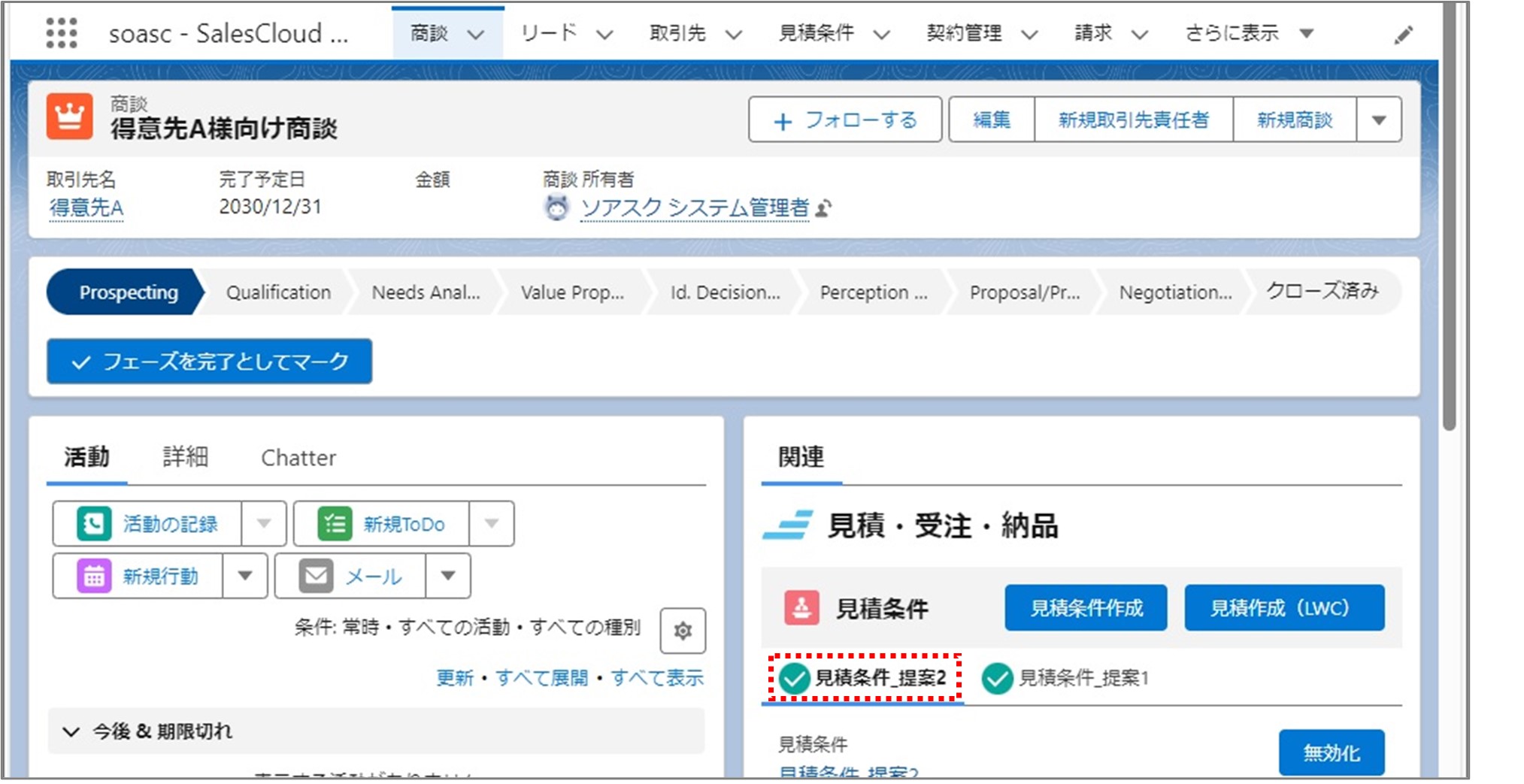
Task: Click green check icon of 見積条件_提案2
Action: click(793, 678)
